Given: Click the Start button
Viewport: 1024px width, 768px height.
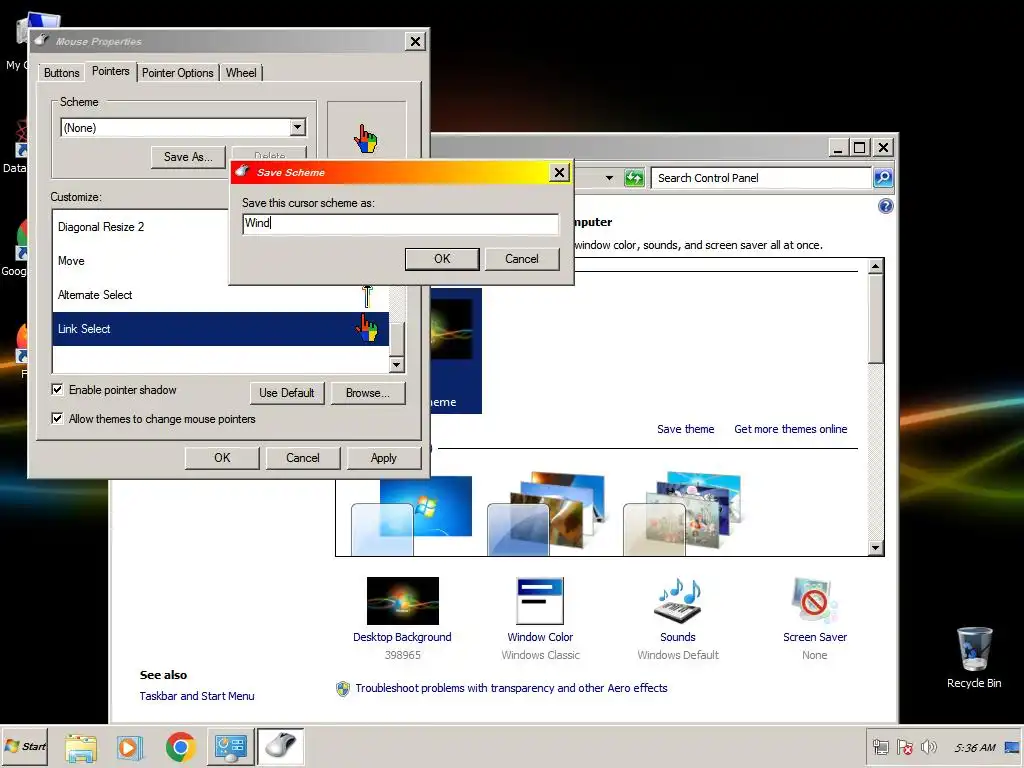Looking at the screenshot, I should click(x=25, y=746).
